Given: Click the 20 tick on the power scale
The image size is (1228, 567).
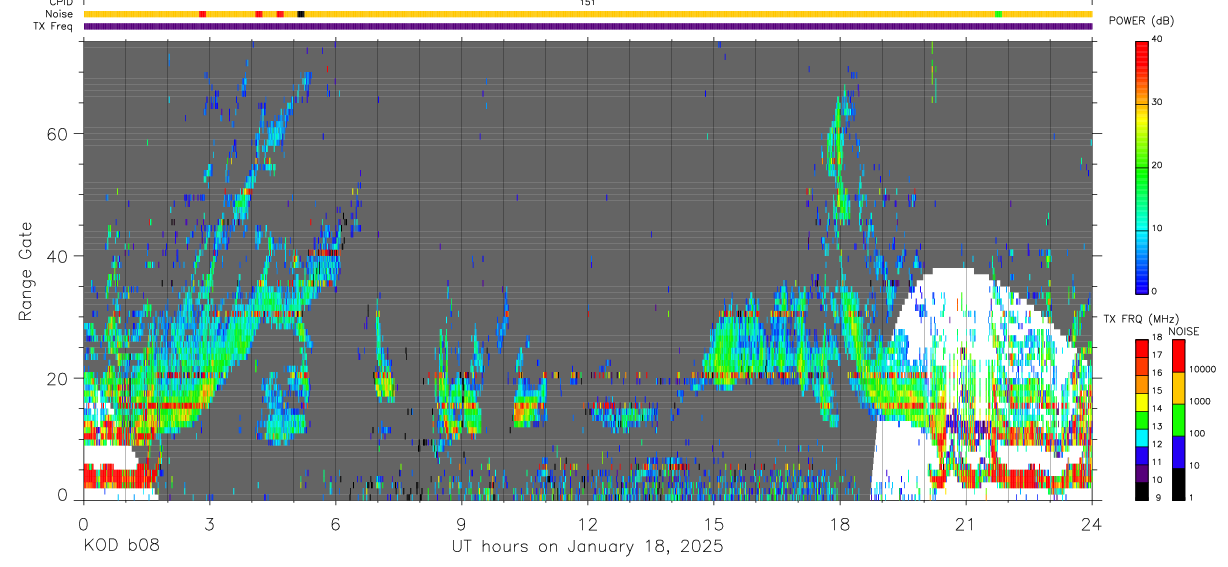Looking at the screenshot, I should 1156,165.
